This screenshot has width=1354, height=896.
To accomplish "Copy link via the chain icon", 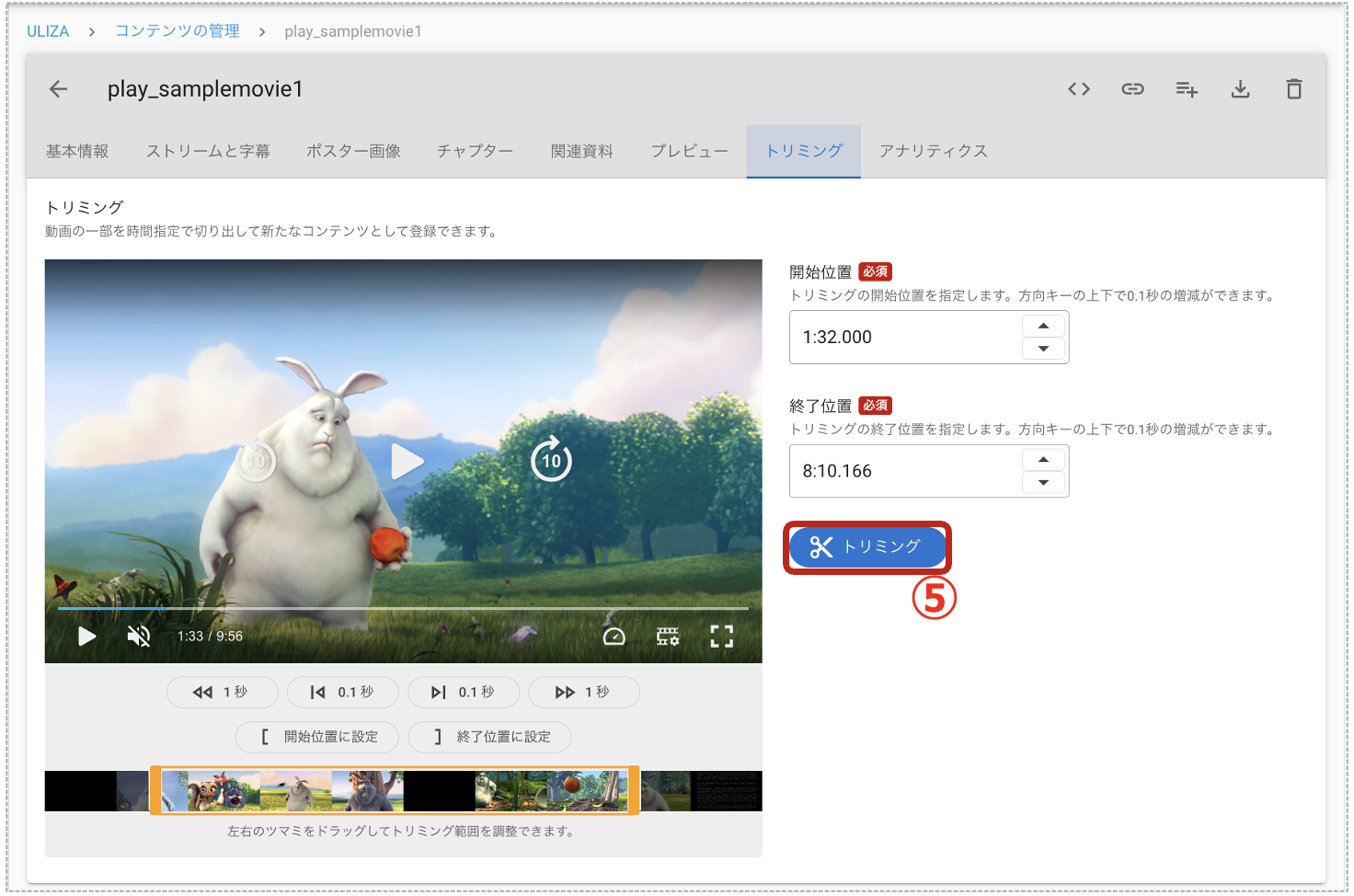I will click(1132, 89).
